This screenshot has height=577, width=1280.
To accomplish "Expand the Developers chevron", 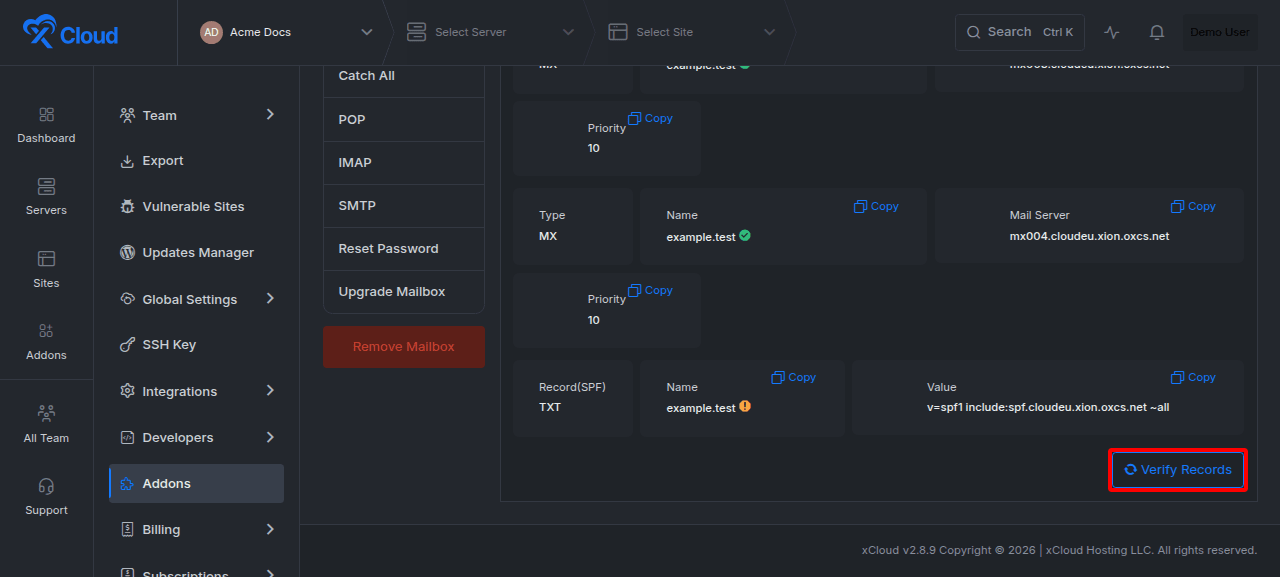I will [x=270, y=437].
